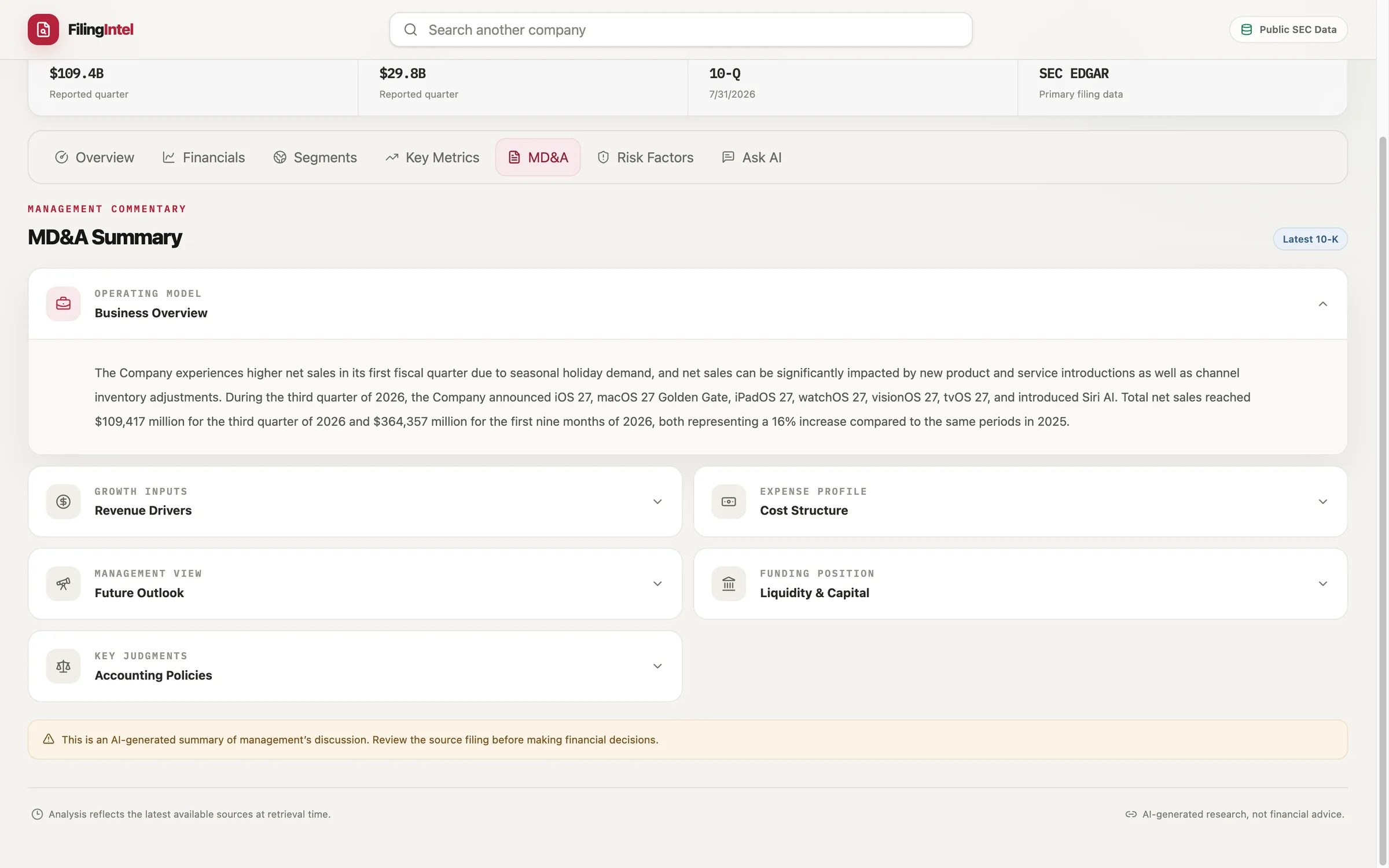Click the EXPENSE PROFILE label

click(x=814, y=491)
